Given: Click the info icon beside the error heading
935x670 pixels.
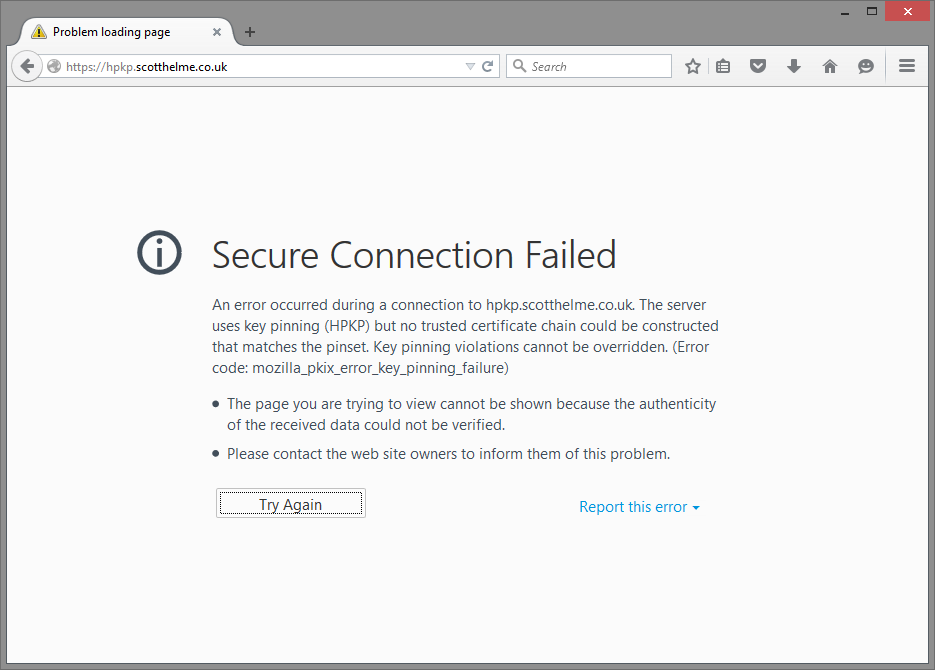Looking at the screenshot, I should 159,252.
